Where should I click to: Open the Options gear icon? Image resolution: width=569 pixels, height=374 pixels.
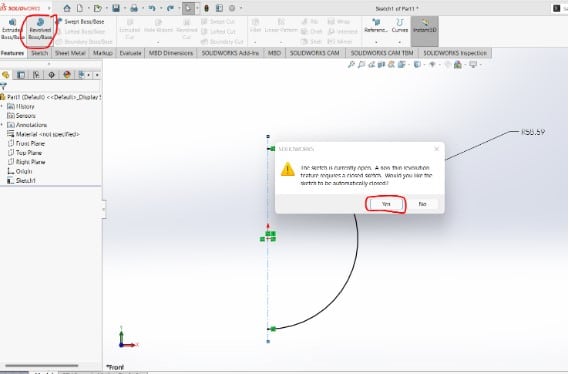(x=232, y=8)
